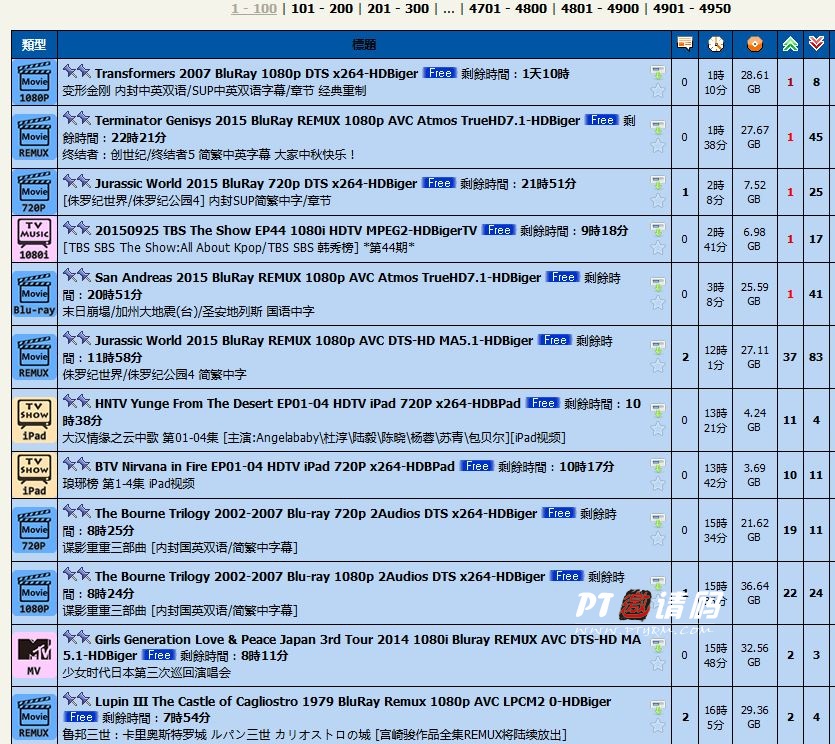Image resolution: width=835 pixels, height=744 pixels.
Task: Sort by time-alive clock header icon
Action: tap(715, 44)
